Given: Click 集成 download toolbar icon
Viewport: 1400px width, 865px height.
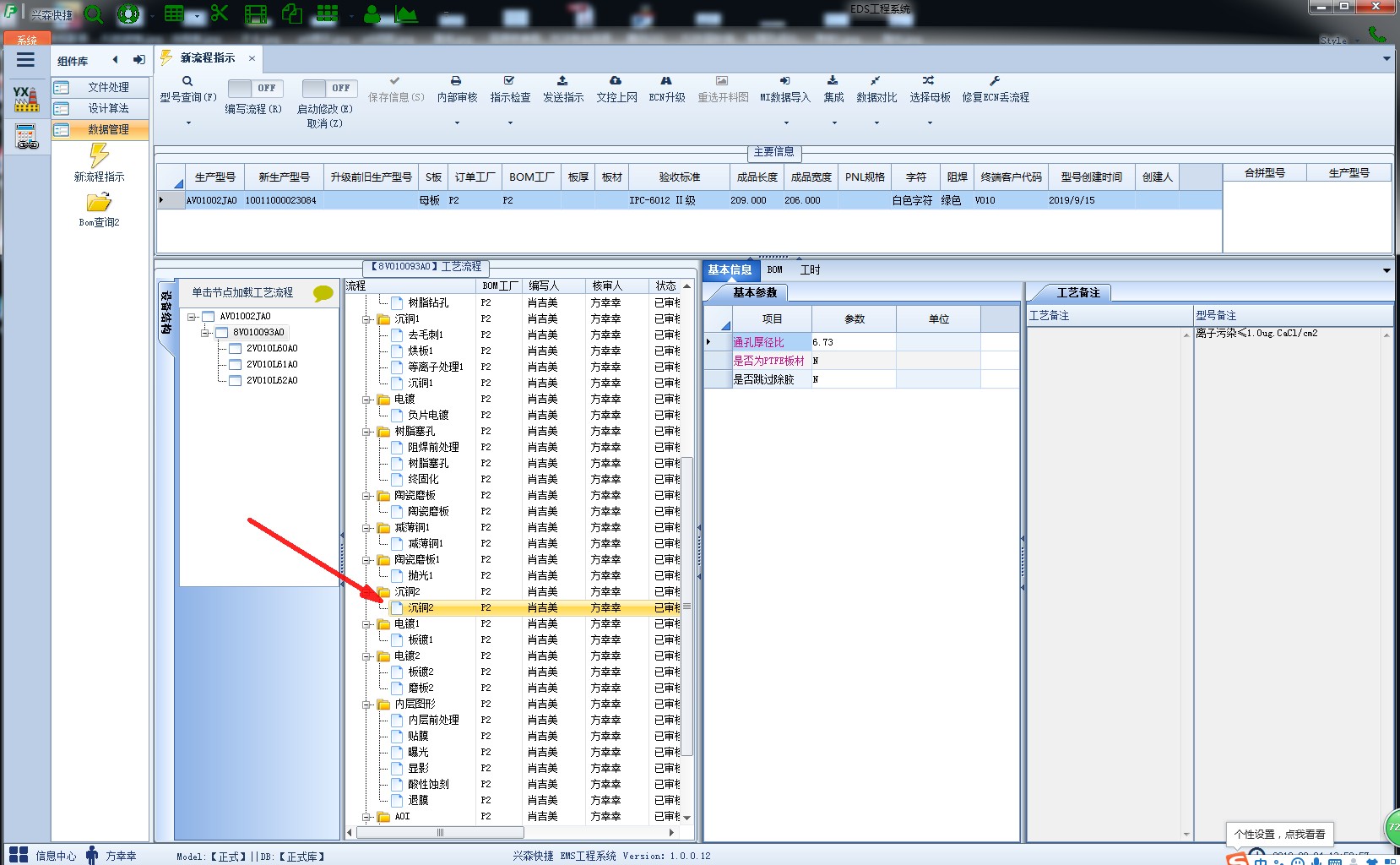Looking at the screenshot, I should [x=833, y=81].
